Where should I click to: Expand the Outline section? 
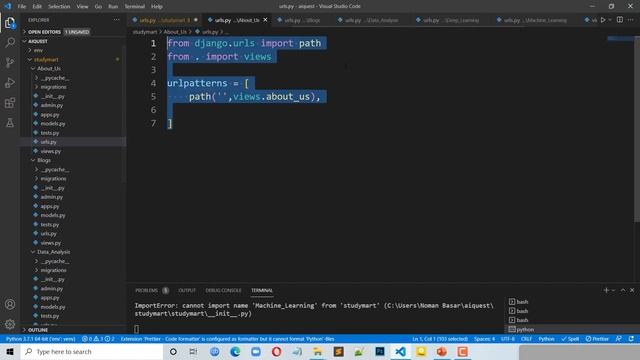tap(38, 330)
